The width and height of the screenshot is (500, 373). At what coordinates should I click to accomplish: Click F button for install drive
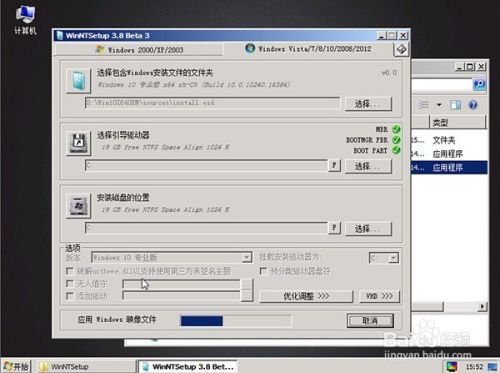click(334, 228)
